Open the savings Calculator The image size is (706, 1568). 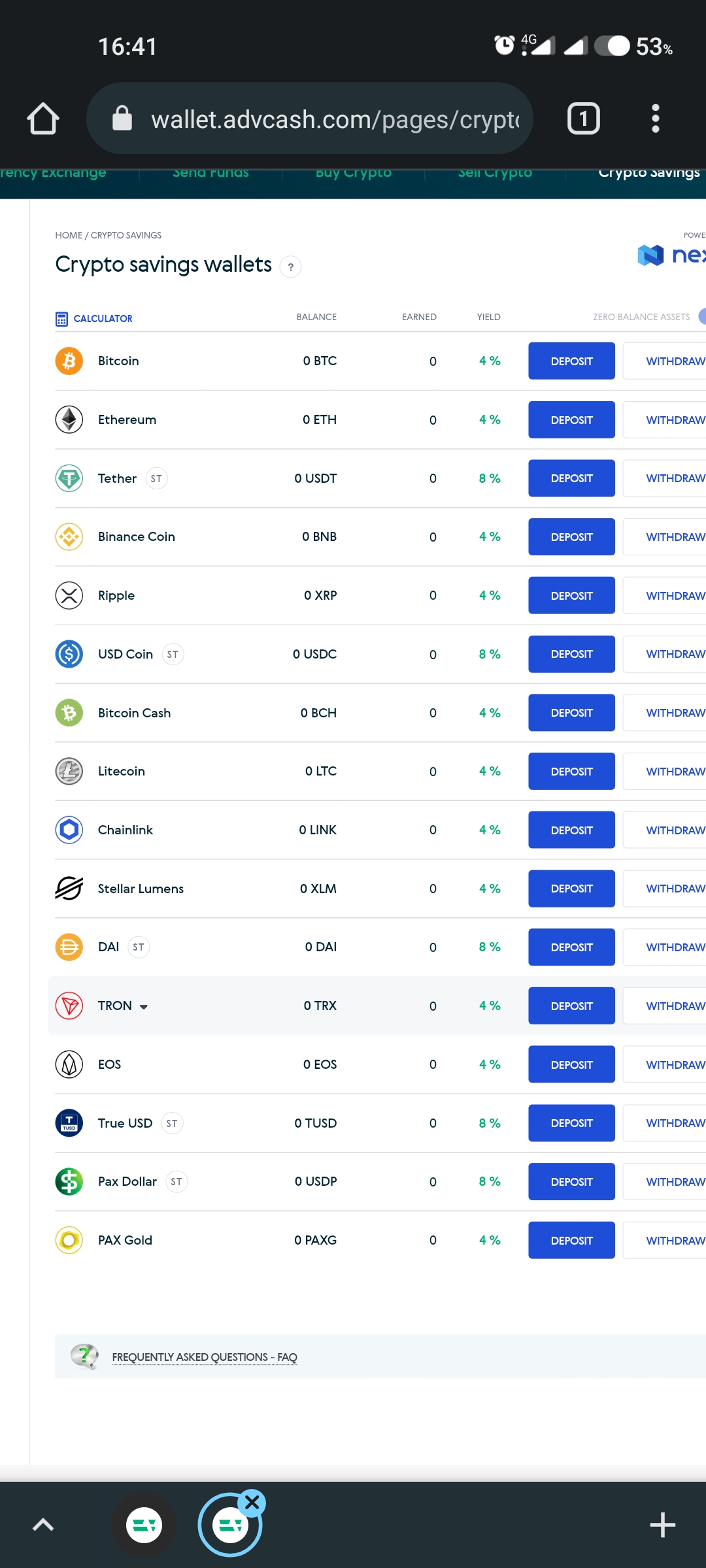click(x=94, y=318)
